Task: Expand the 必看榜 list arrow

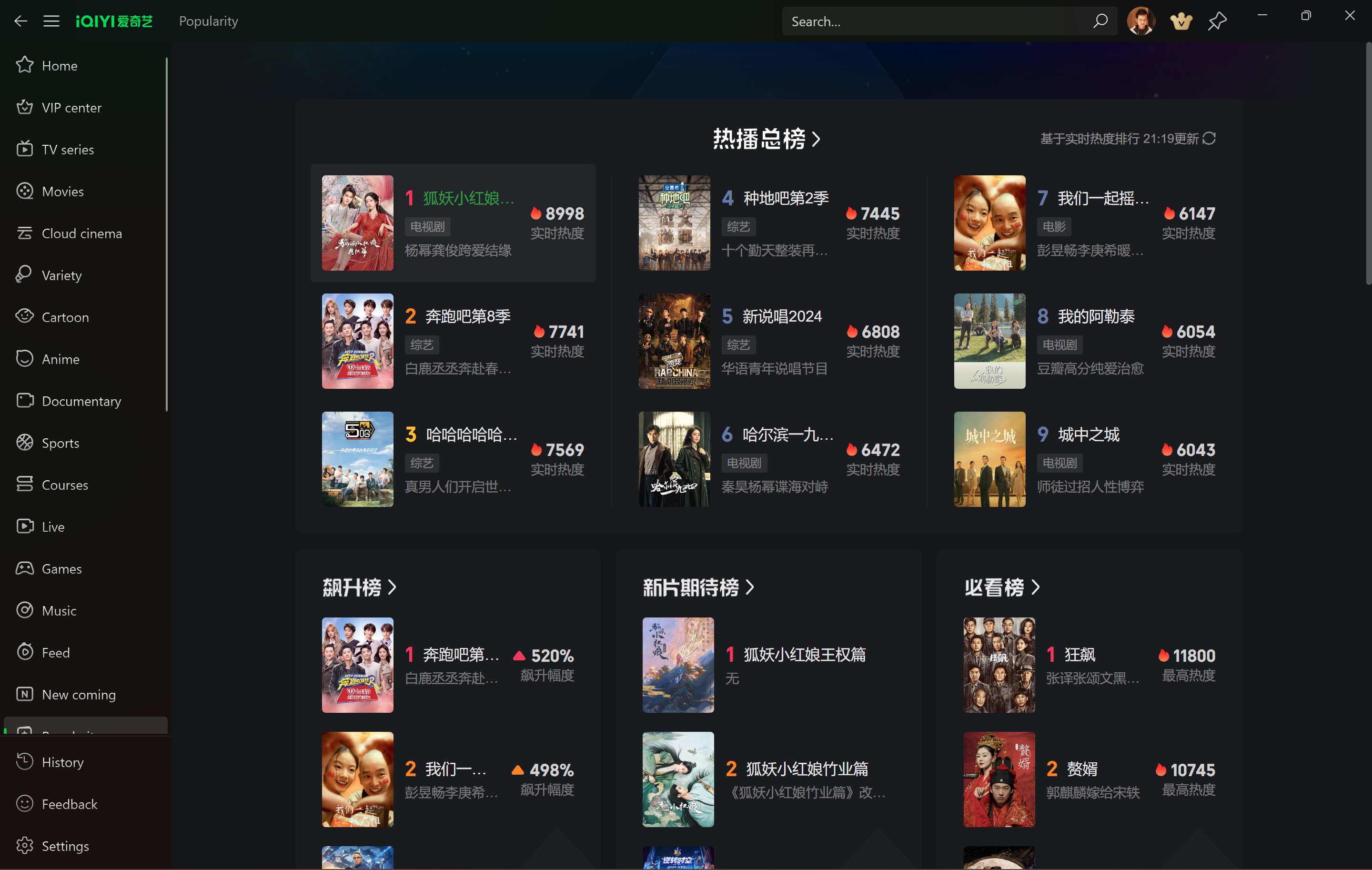Action: pos(1035,587)
